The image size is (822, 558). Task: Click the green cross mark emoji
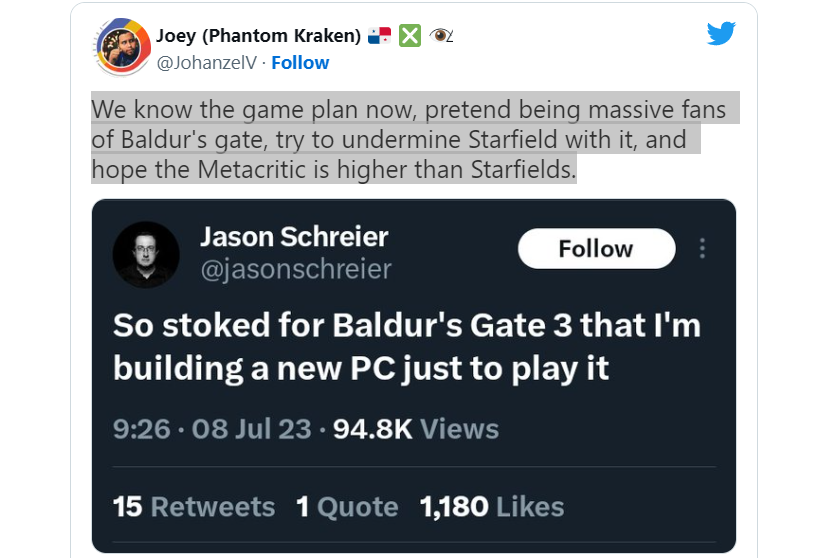pyautogui.click(x=410, y=35)
